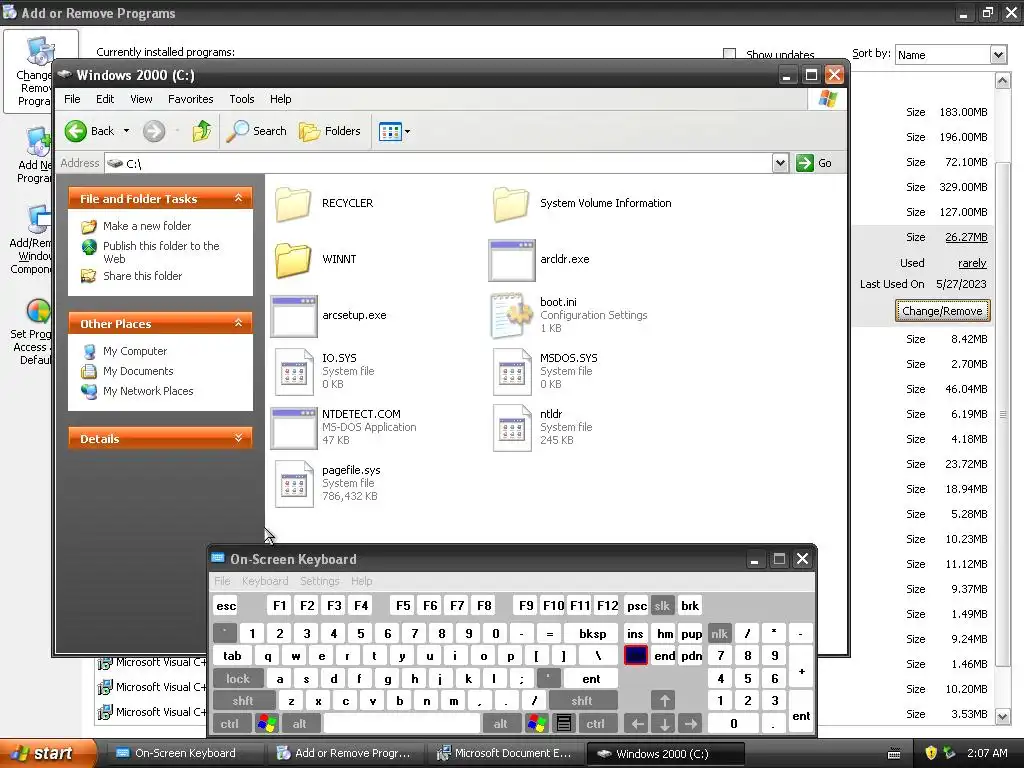
Task: Click the spacebar on the keyboard
Action: [402, 724]
